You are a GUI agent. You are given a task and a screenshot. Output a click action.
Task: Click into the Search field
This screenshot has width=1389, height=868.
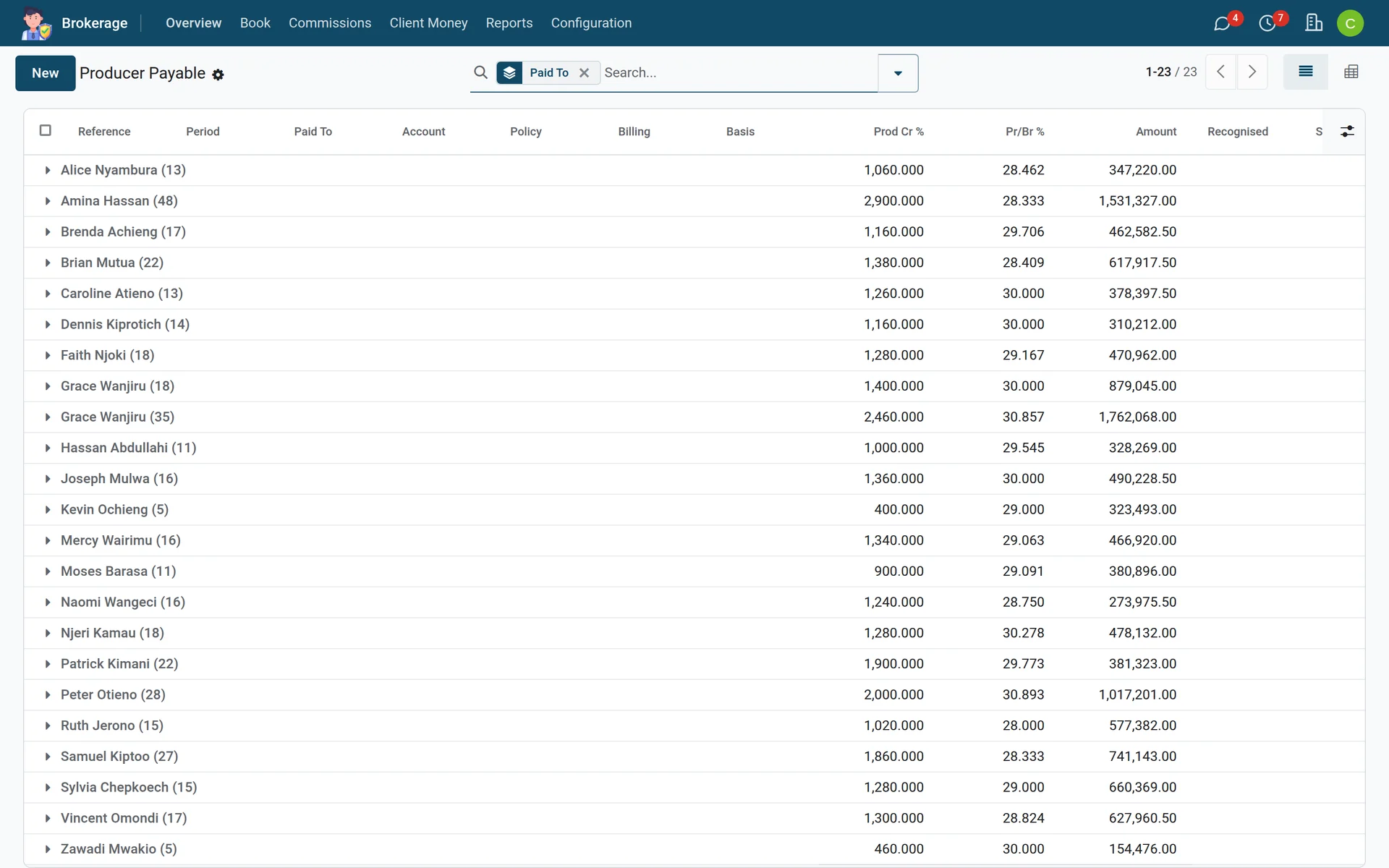click(738, 72)
